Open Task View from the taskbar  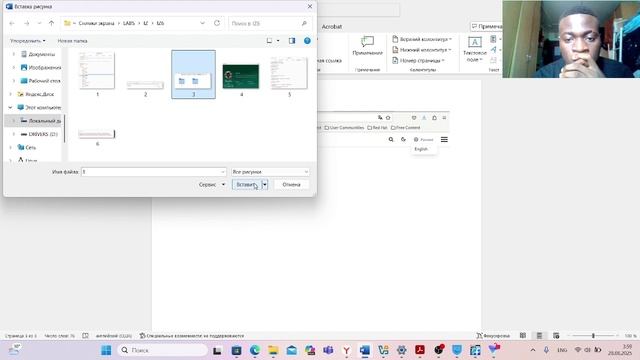(x=217, y=350)
